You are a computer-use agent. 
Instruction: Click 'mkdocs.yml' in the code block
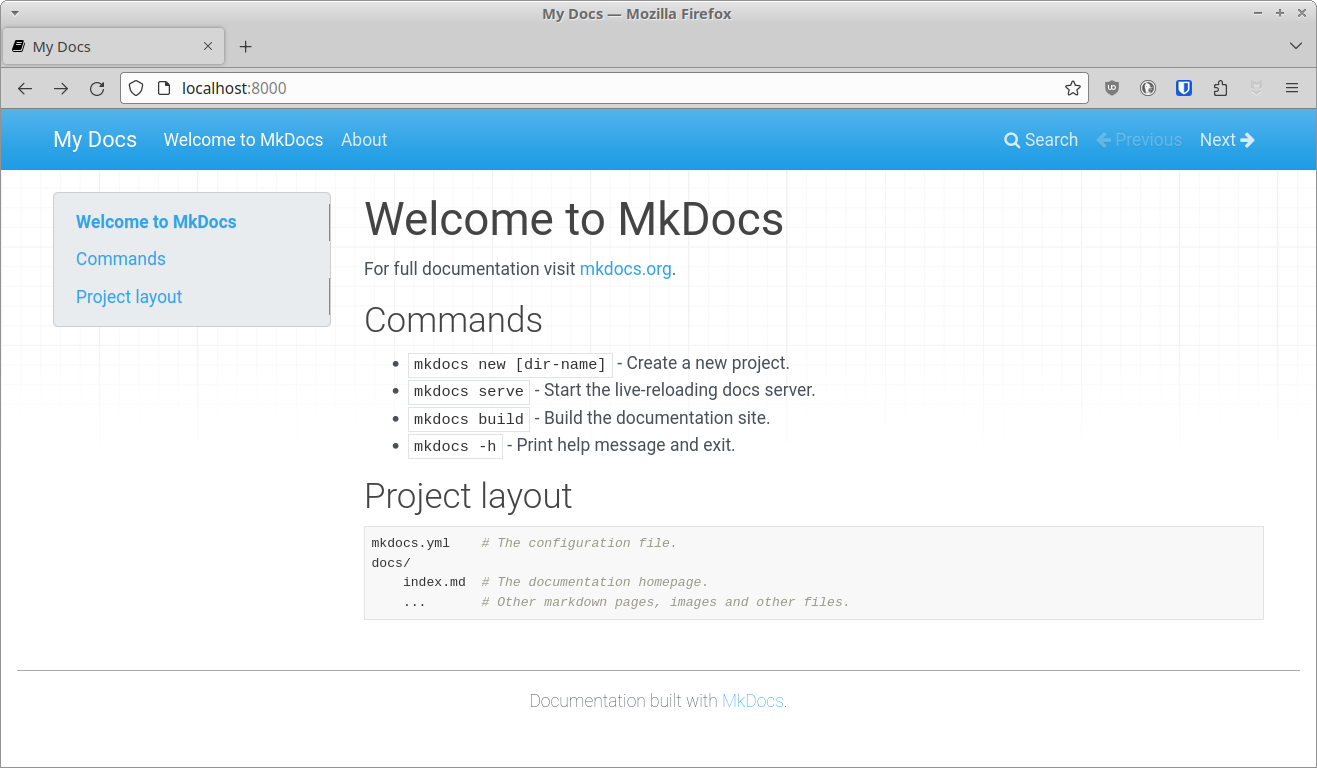click(411, 543)
